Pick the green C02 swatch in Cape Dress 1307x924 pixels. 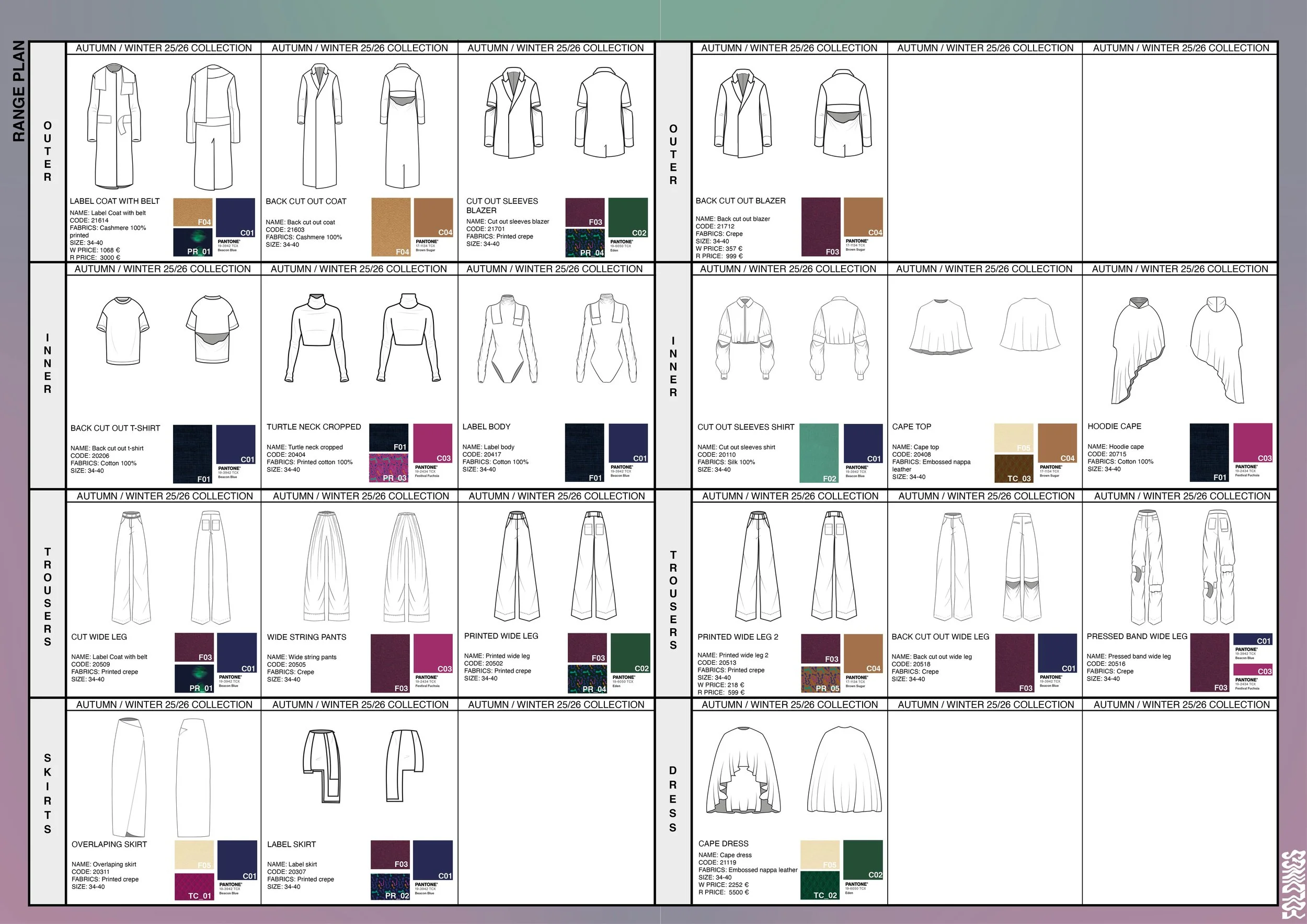point(863,860)
